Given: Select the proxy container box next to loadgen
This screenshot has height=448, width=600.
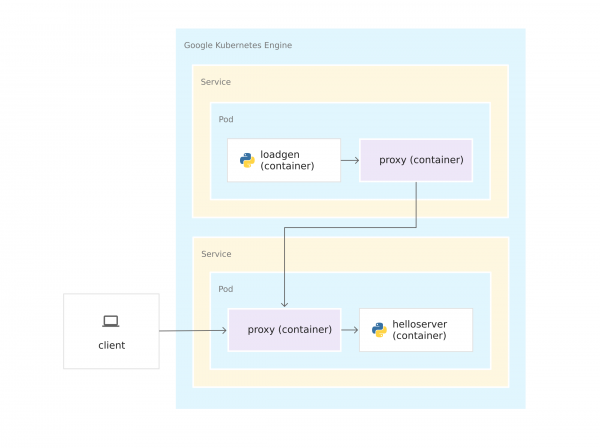Looking at the screenshot, I should tap(416, 160).
